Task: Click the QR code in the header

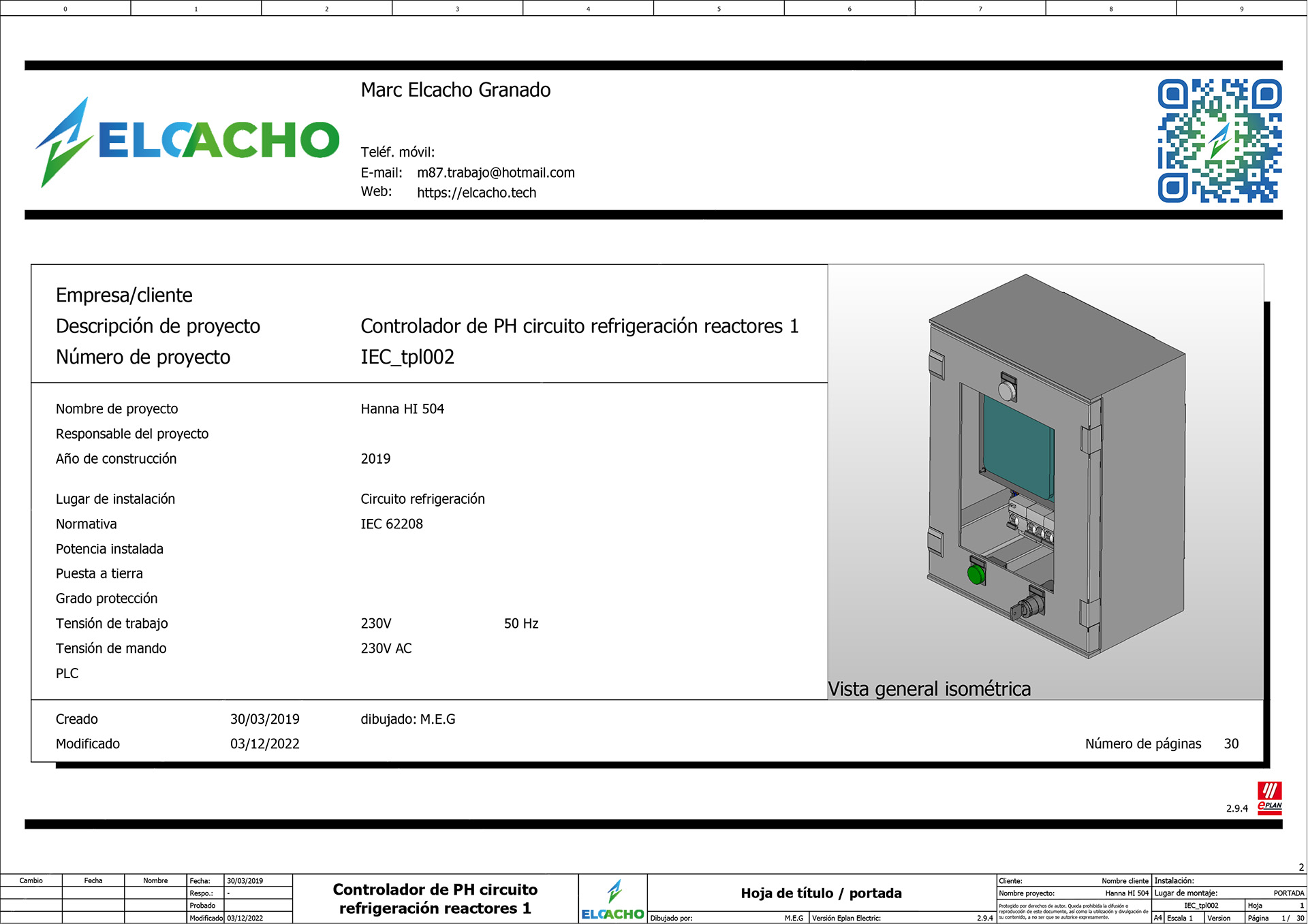Action: 1219,141
